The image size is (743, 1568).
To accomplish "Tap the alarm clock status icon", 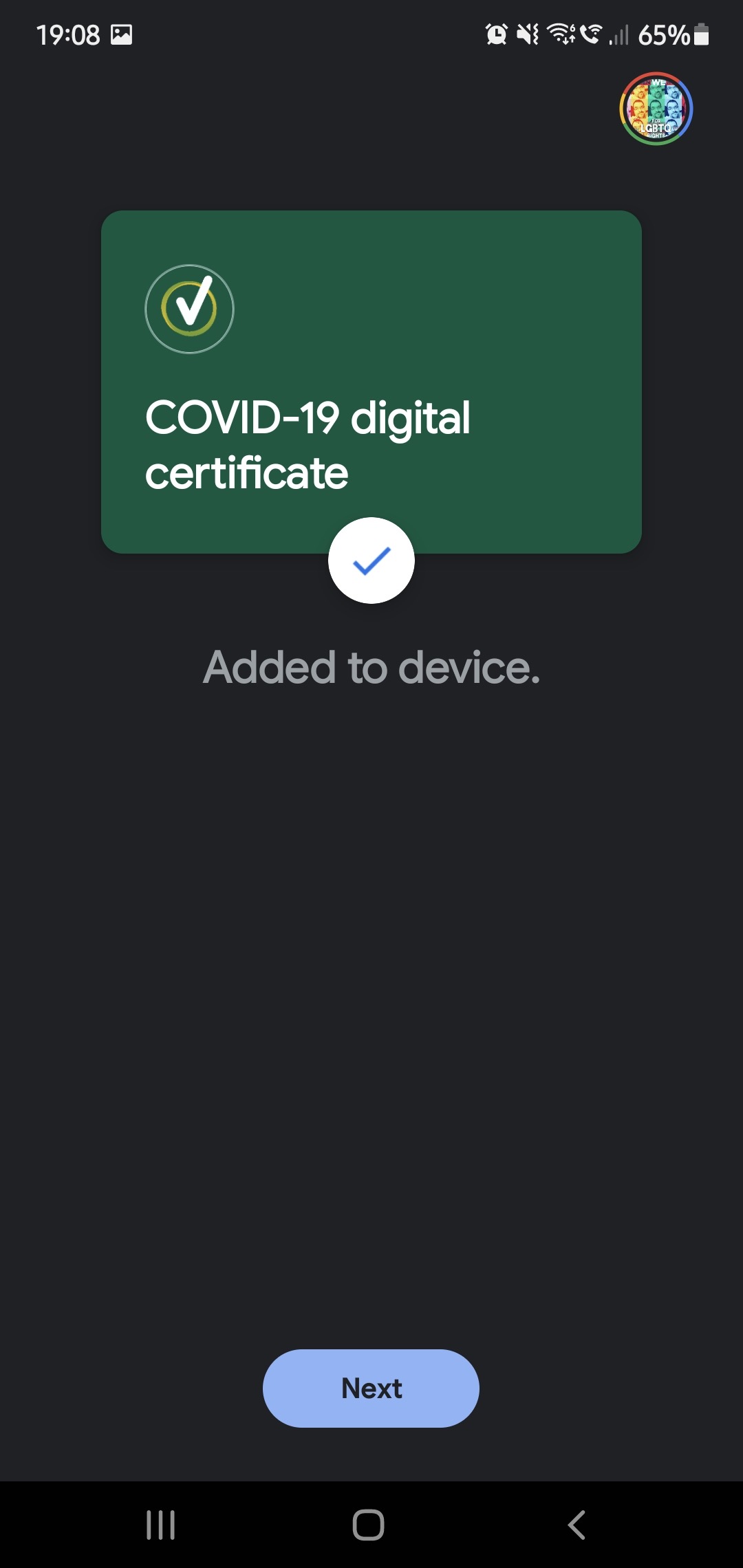I will tap(496, 34).
